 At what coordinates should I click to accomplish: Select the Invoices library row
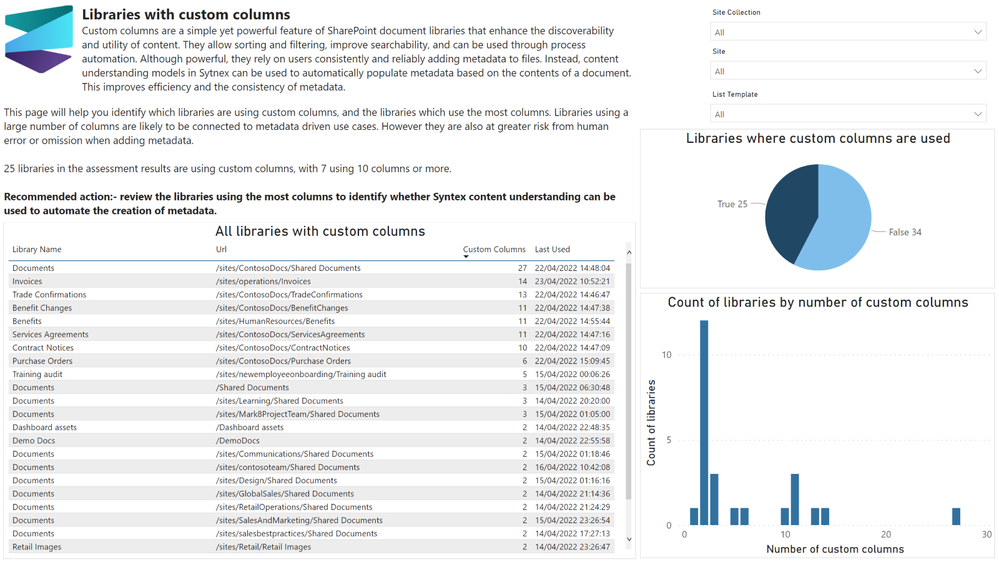coord(311,281)
